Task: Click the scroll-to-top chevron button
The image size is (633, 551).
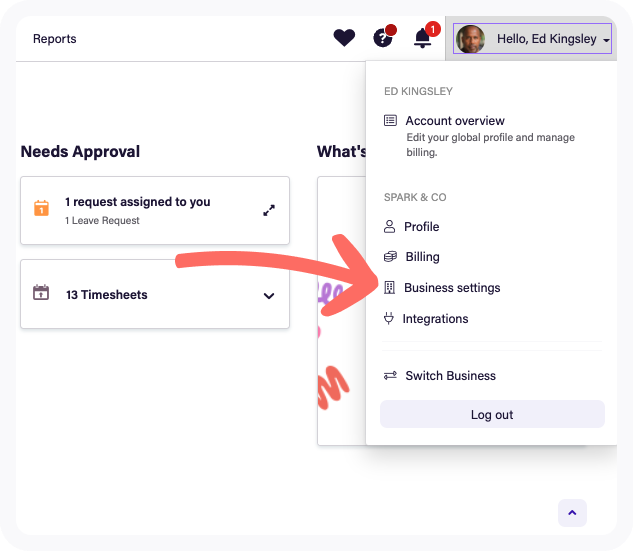Action: 572,513
